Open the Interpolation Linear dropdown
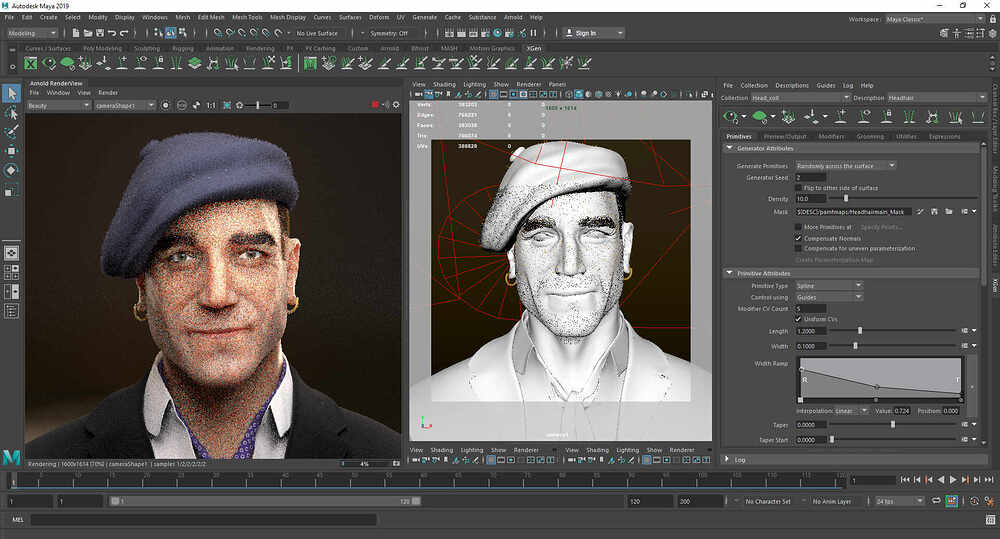1000x539 pixels. (851, 411)
